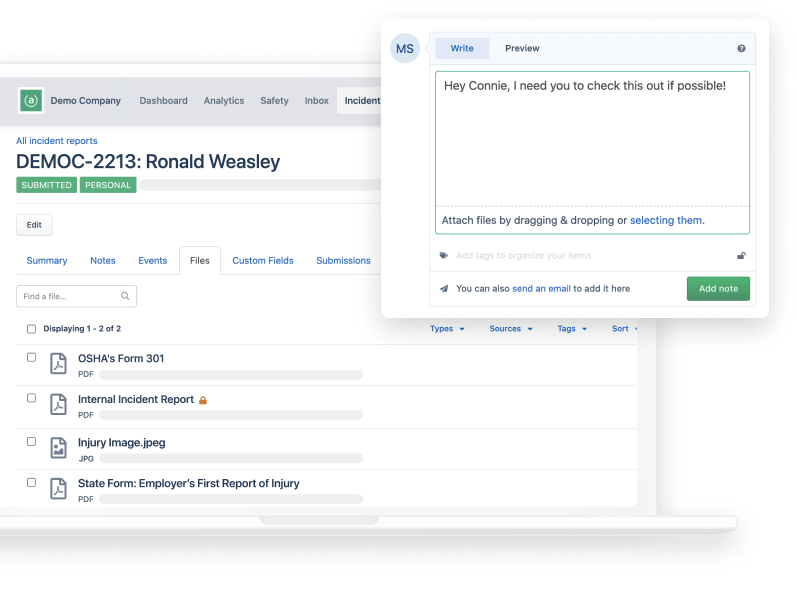Image resolution: width=797 pixels, height=598 pixels.
Task: Open Analytics in the top navigation
Action: pyautogui.click(x=224, y=101)
